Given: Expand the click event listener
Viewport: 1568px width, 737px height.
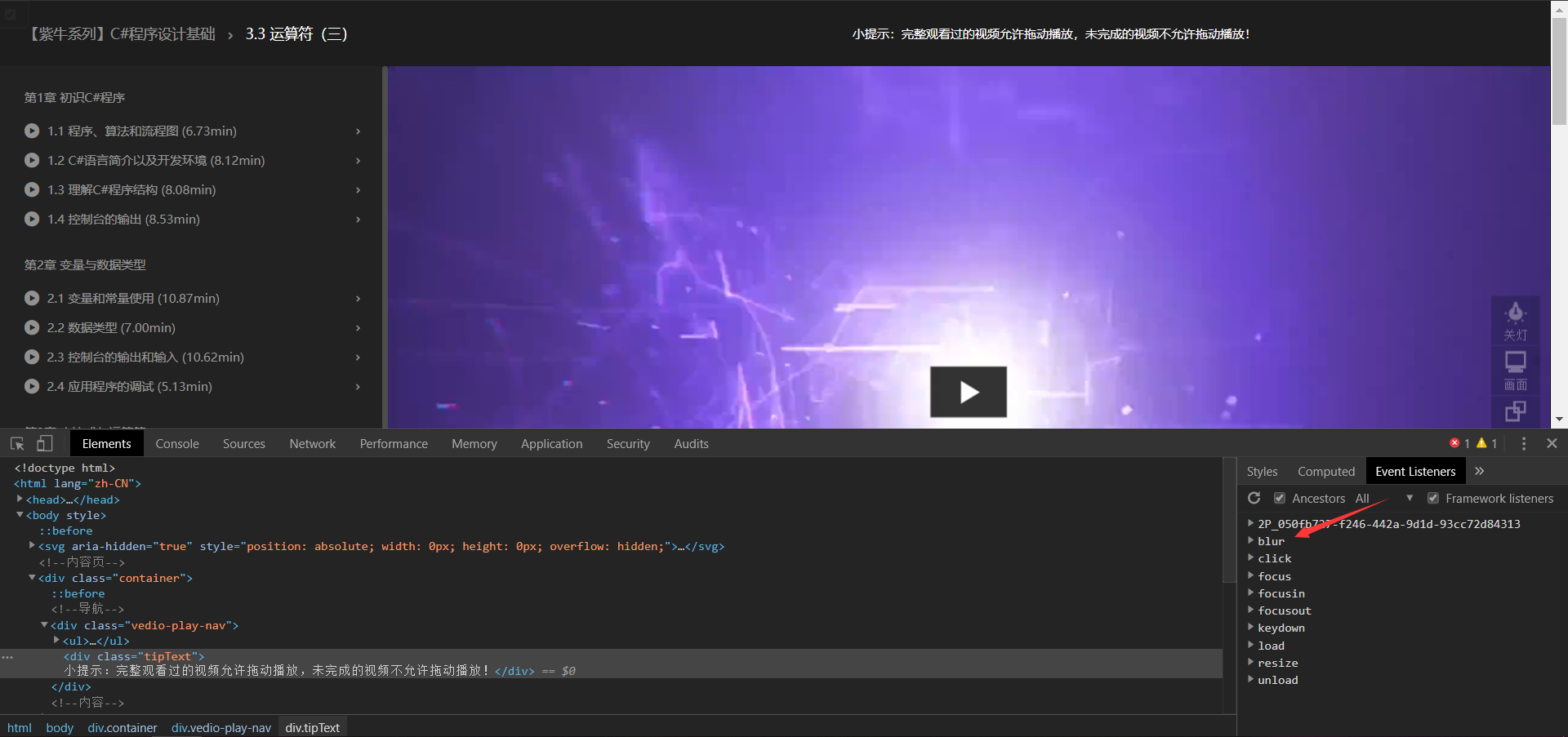Looking at the screenshot, I should [1251, 557].
